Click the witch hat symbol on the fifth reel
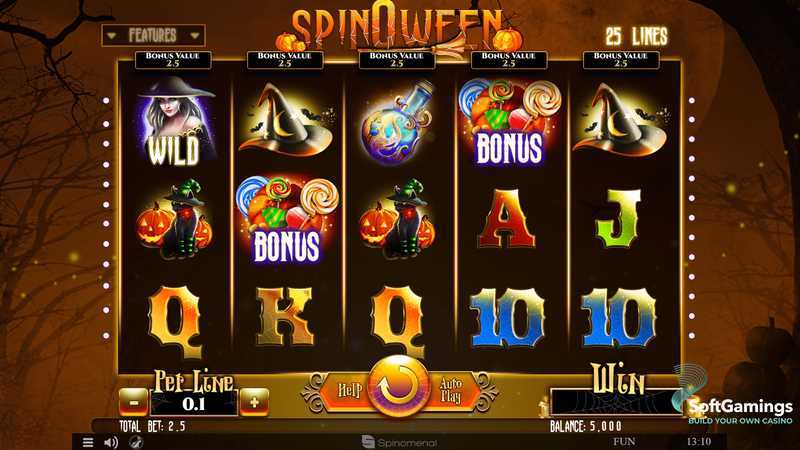 pos(619,121)
